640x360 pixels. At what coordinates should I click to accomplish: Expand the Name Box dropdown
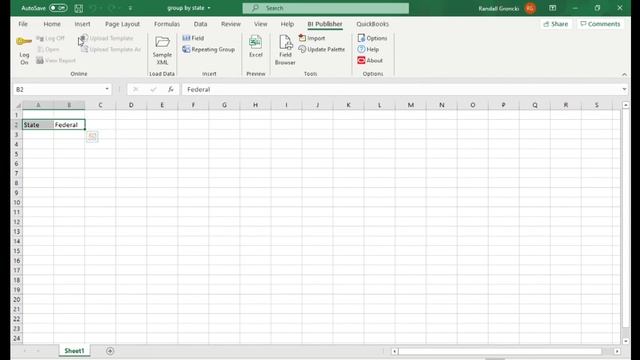(x=107, y=89)
